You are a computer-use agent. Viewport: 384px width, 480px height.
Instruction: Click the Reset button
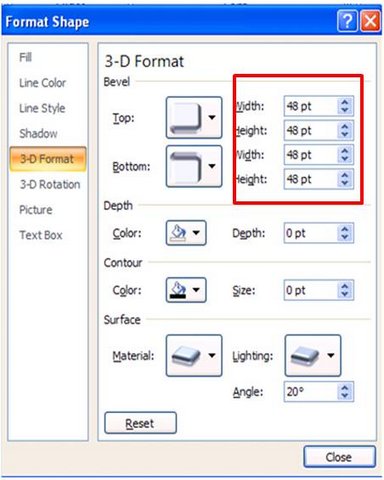point(140,423)
